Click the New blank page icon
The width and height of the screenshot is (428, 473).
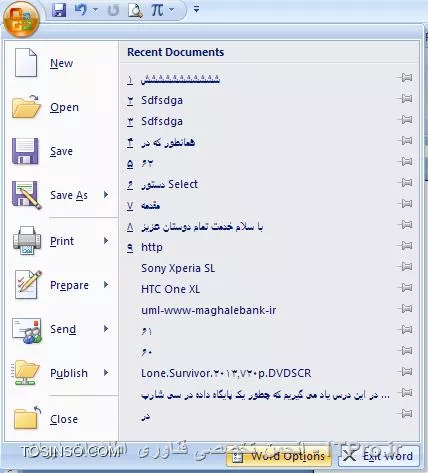26,63
